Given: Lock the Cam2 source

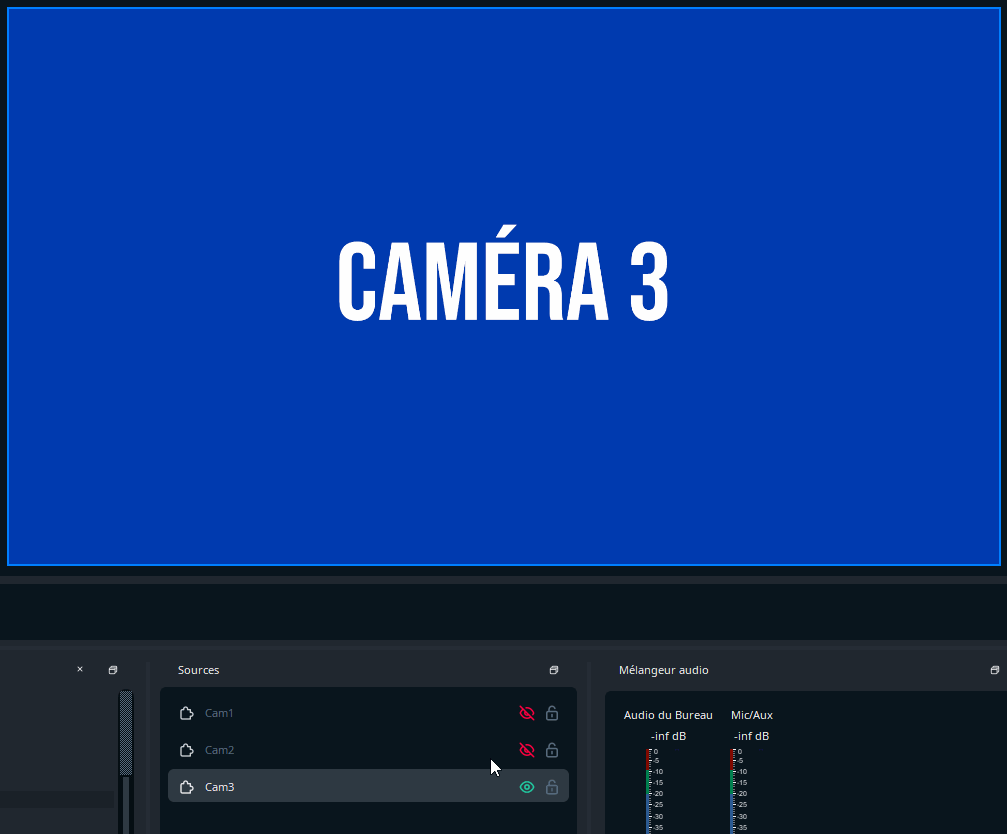Looking at the screenshot, I should (551, 750).
